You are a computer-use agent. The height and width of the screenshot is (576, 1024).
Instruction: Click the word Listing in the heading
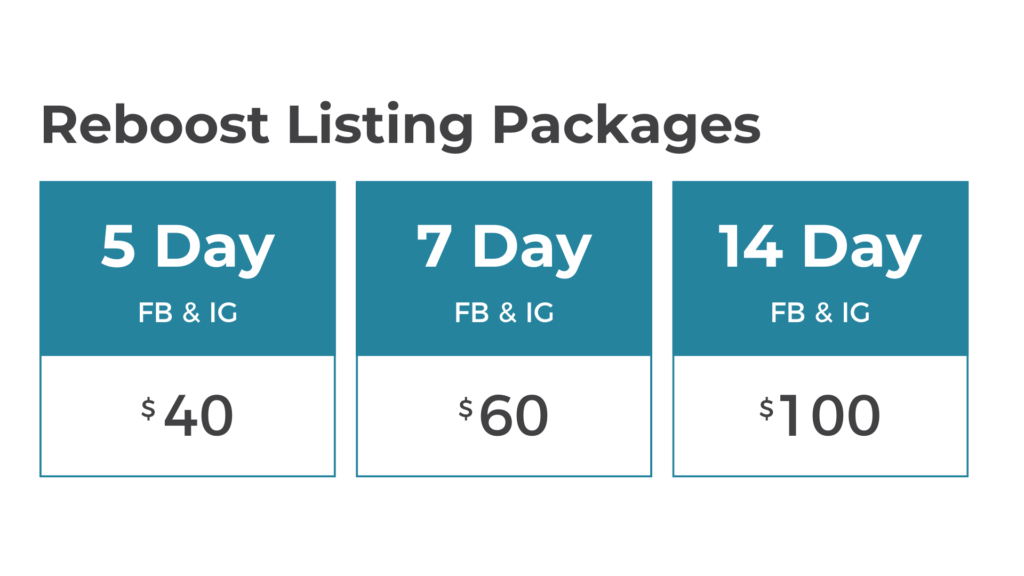pyautogui.click(x=381, y=128)
